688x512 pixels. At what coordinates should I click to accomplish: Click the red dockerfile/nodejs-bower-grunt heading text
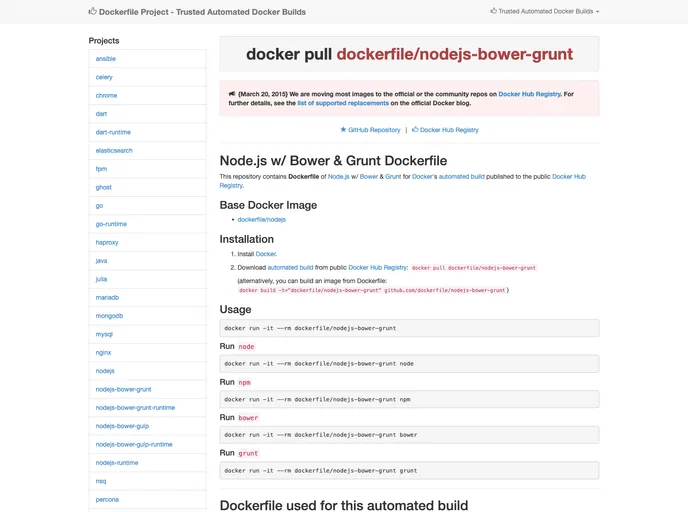coord(455,54)
